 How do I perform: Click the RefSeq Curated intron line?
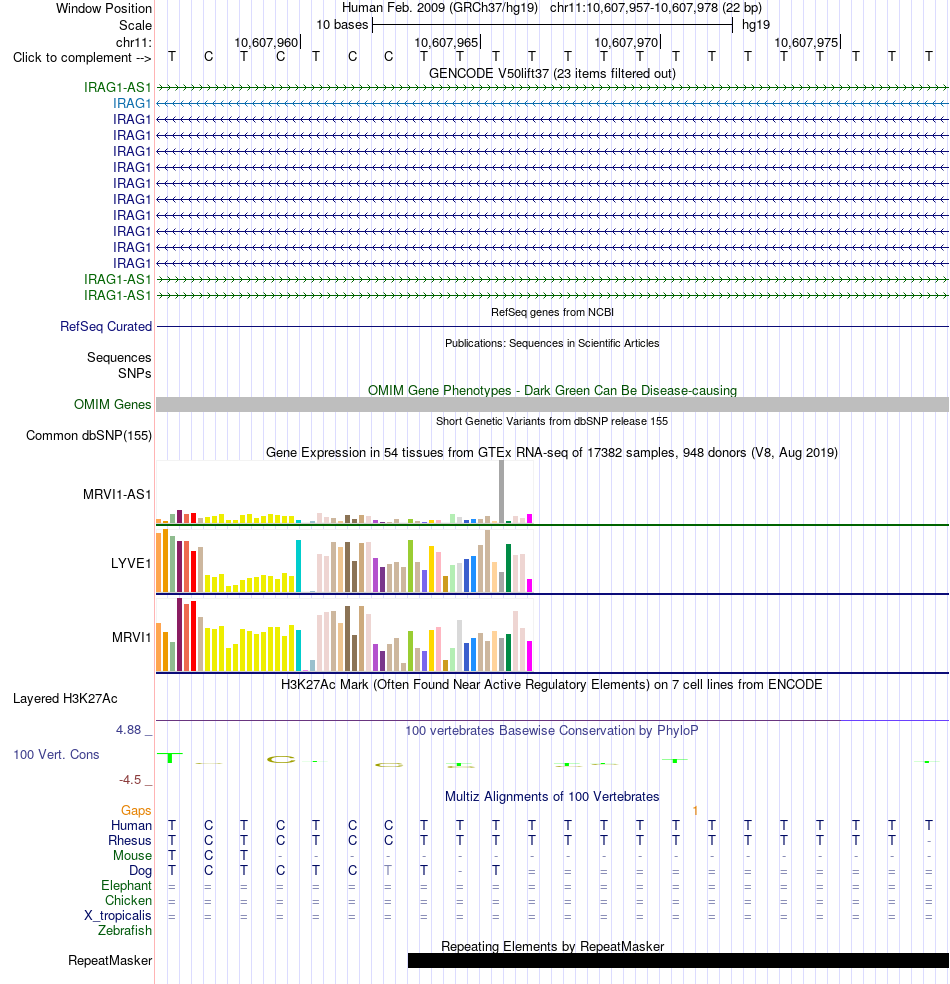[x=552, y=326]
